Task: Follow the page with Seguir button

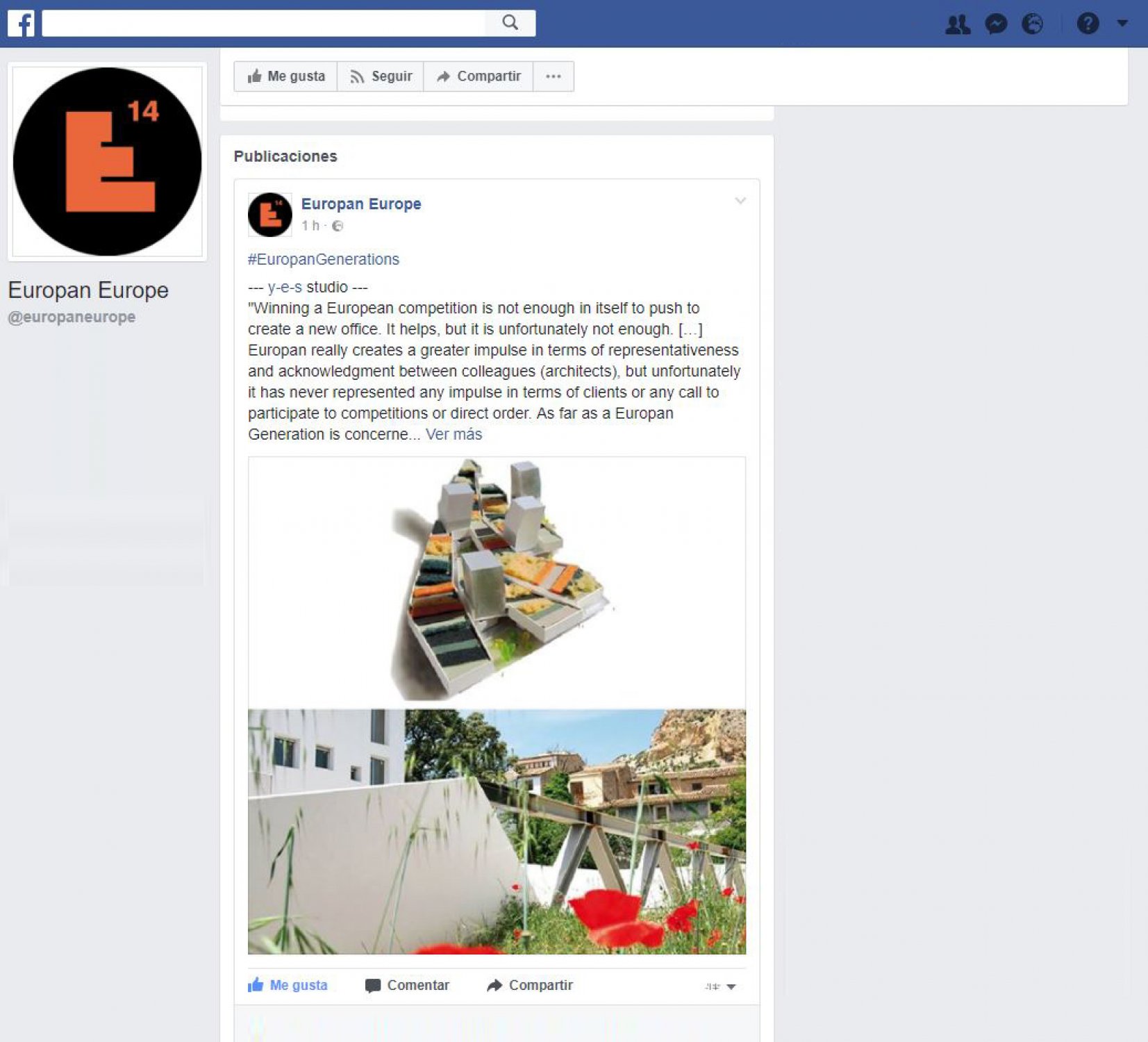Action: [x=381, y=76]
